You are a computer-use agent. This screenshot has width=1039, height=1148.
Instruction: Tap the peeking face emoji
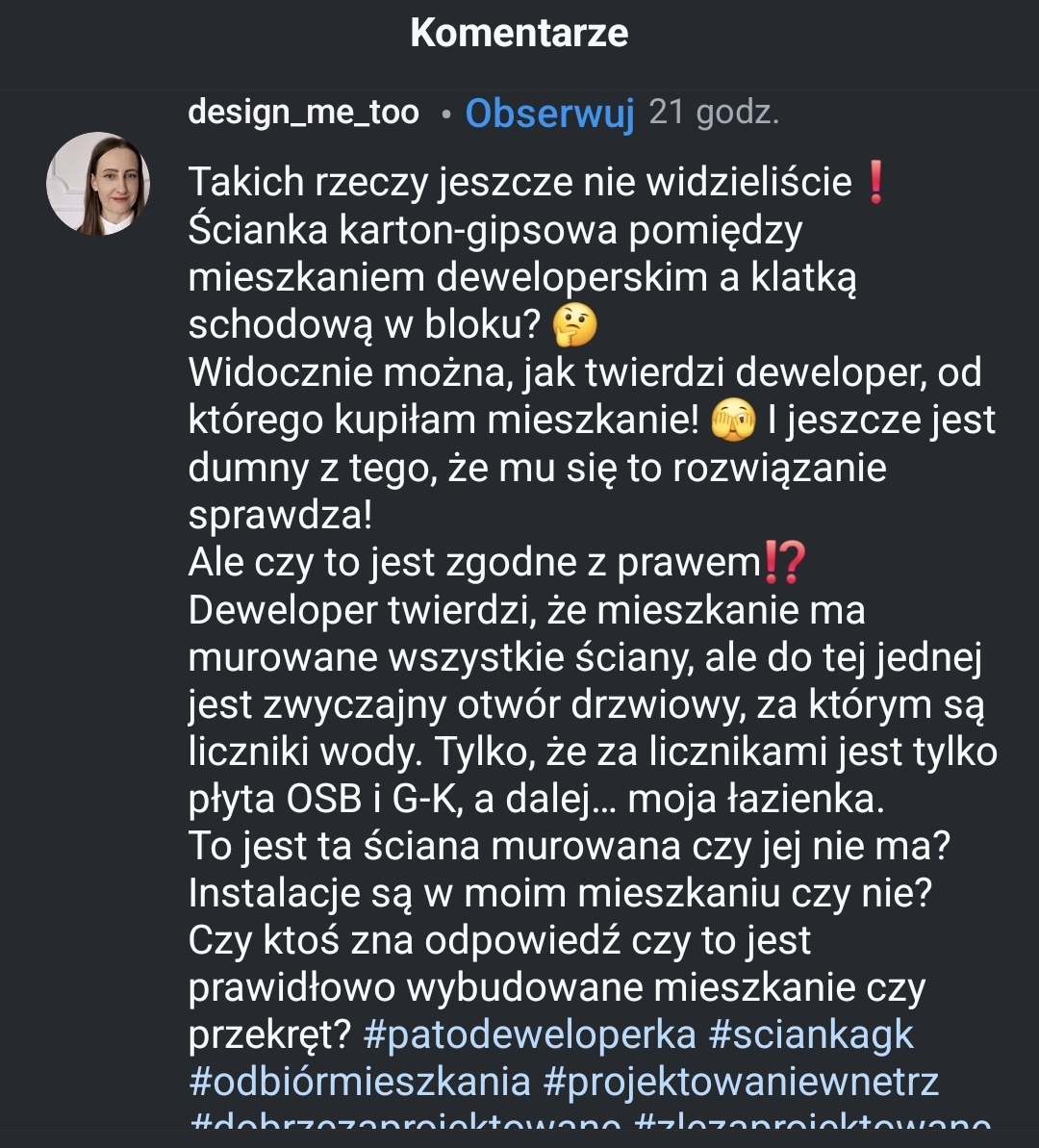[733, 421]
